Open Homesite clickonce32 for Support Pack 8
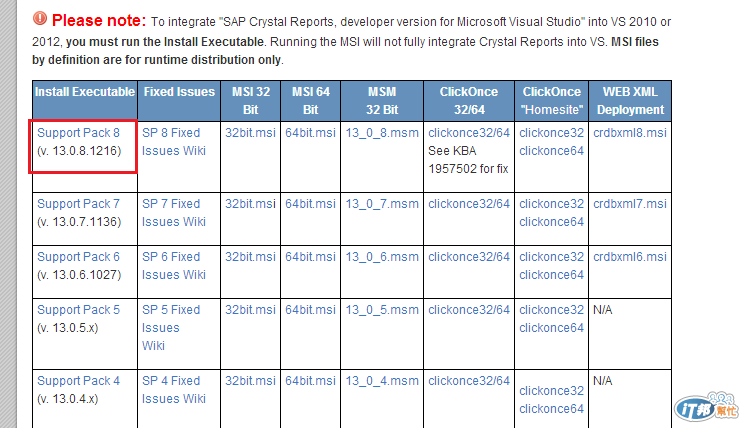The image size is (743, 428). click(552, 133)
